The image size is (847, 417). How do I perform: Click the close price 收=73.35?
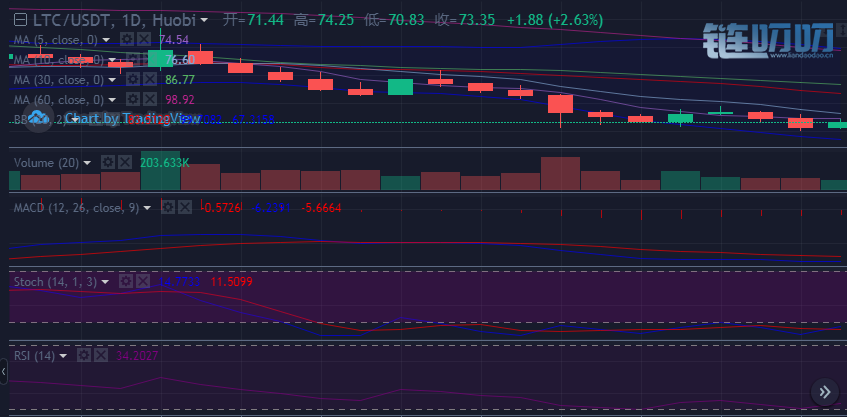pyautogui.click(x=465, y=21)
